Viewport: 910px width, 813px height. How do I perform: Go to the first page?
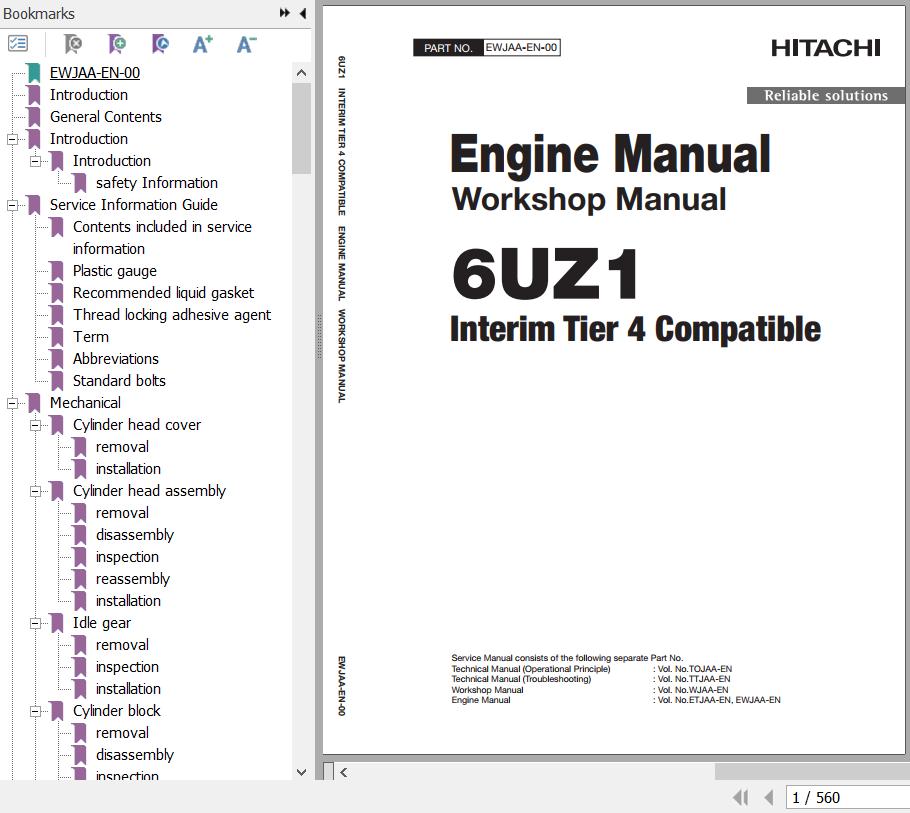pos(741,797)
